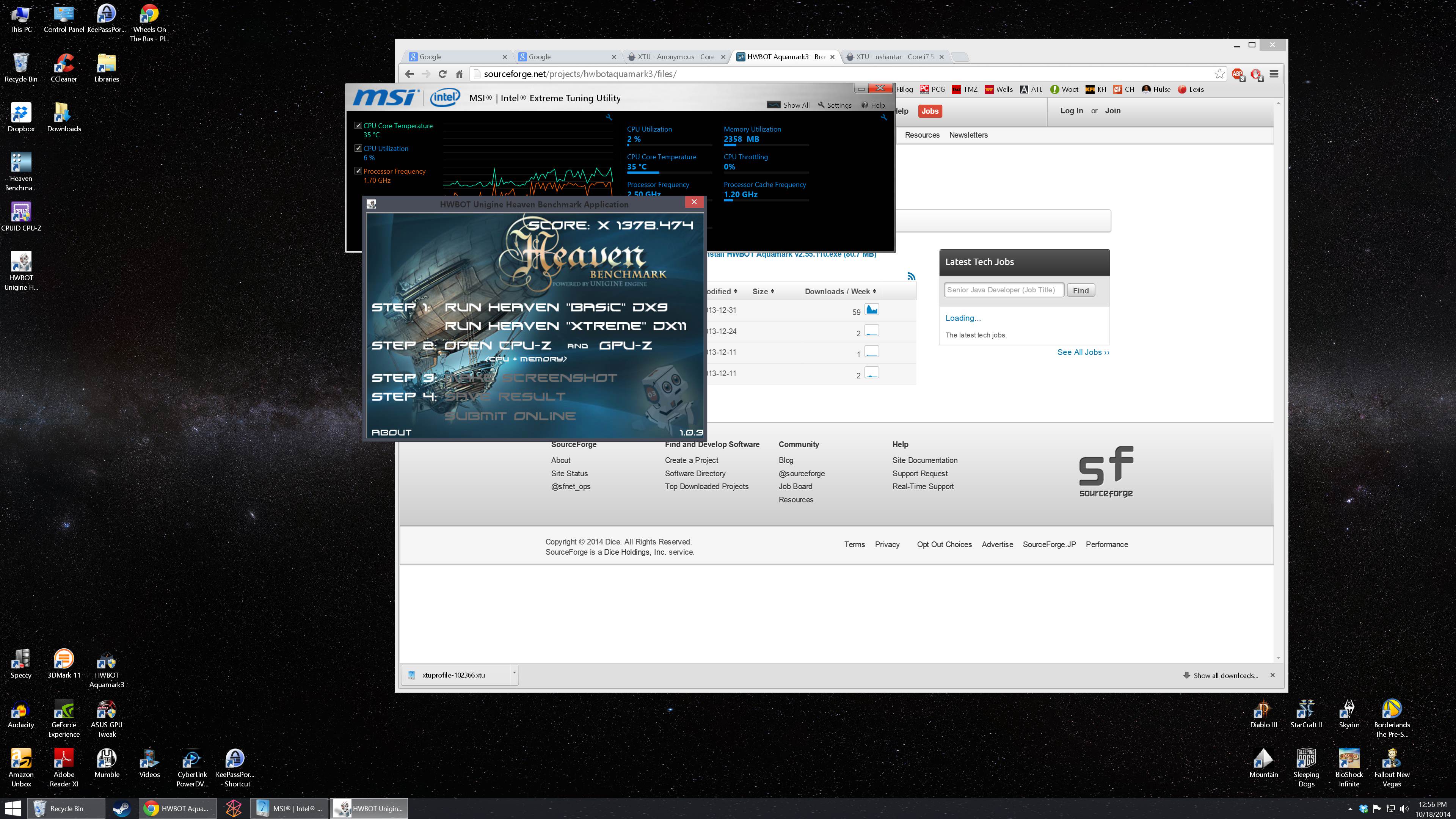Open the CPUID CPU-Z desktop icon
This screenshot has width=1456, height=819.
coord(21,217)
